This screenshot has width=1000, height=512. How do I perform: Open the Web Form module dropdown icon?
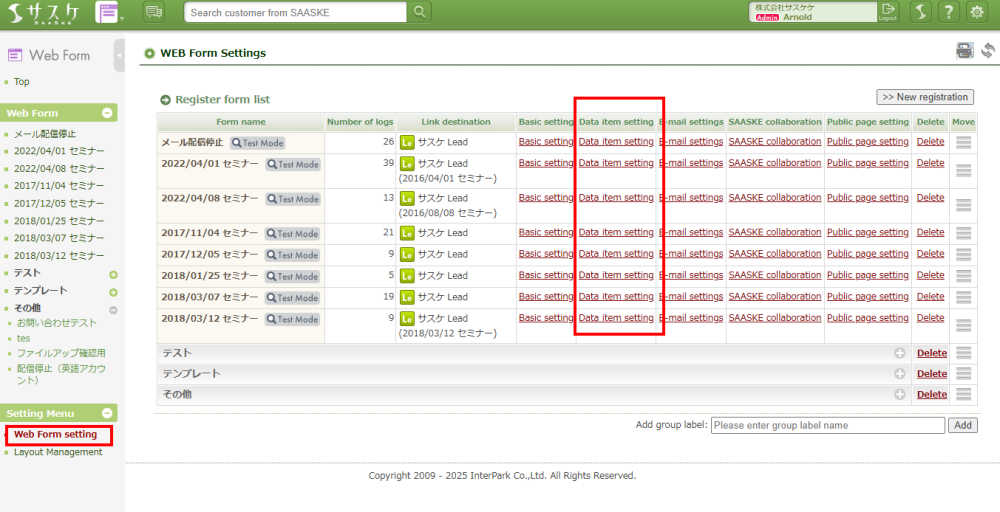(108, 12)
